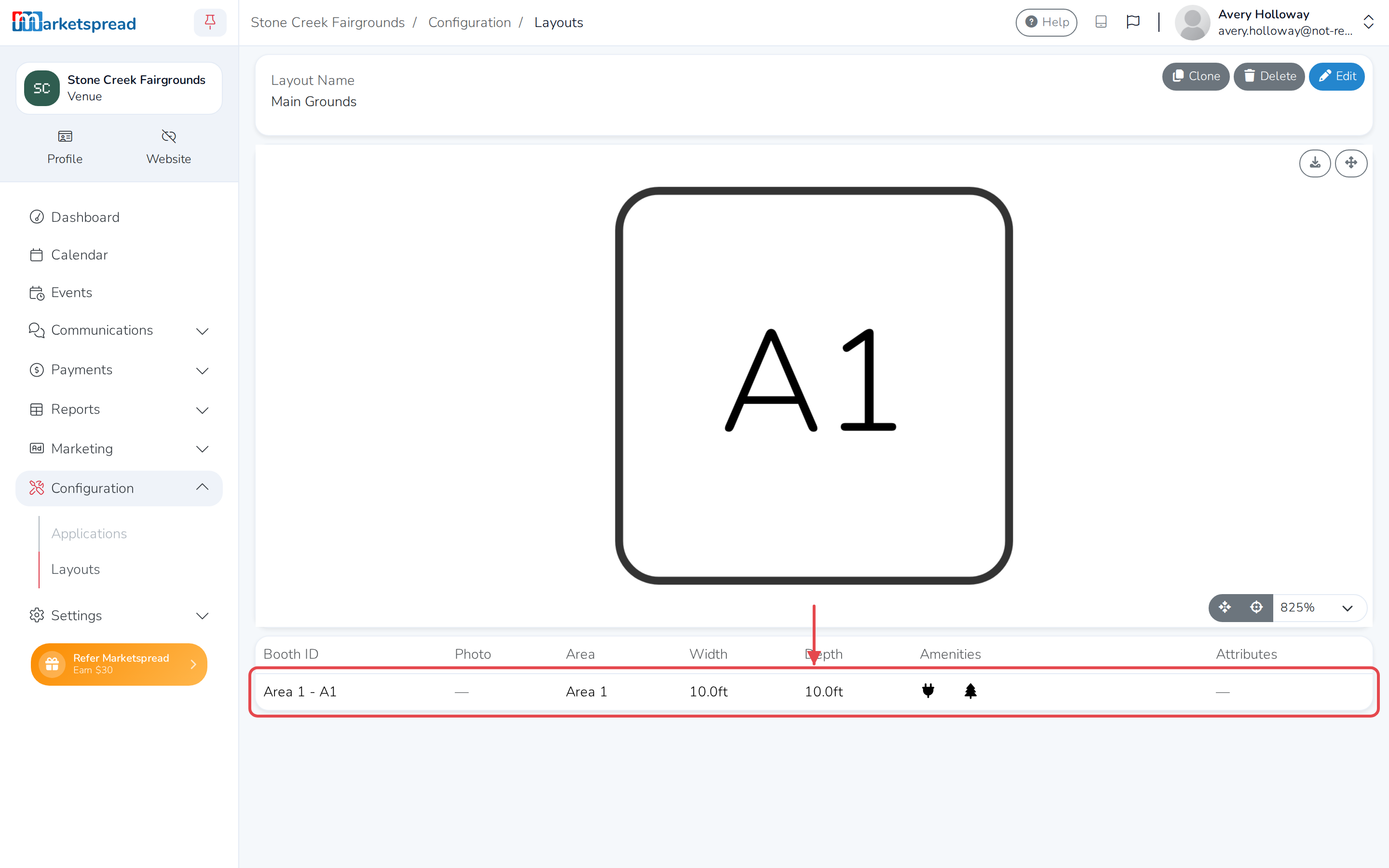The image size is (1389, 868).
Task: Edit the Main Grounds layout
Action: pos(1336,76)
